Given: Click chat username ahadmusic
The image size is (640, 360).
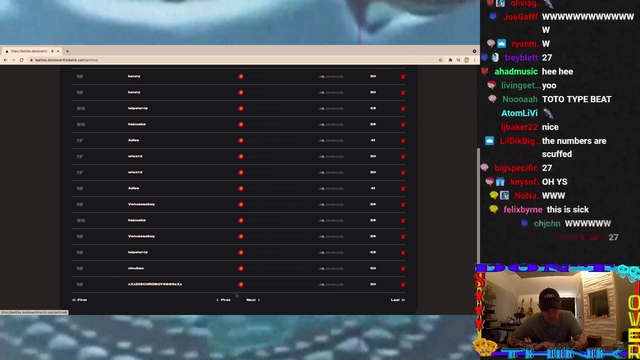Looking at the screenshot, I should [x=516, y=71].
